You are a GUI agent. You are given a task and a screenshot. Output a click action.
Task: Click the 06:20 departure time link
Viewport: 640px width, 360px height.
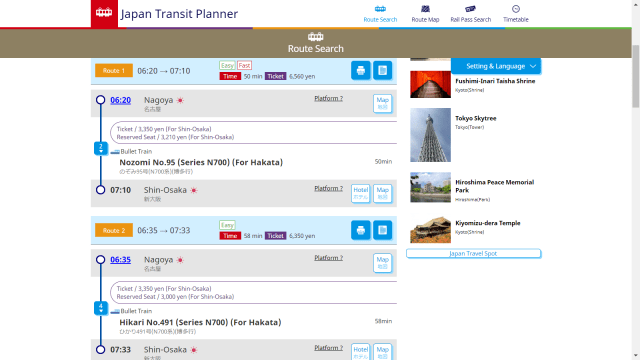pos(120,100)
